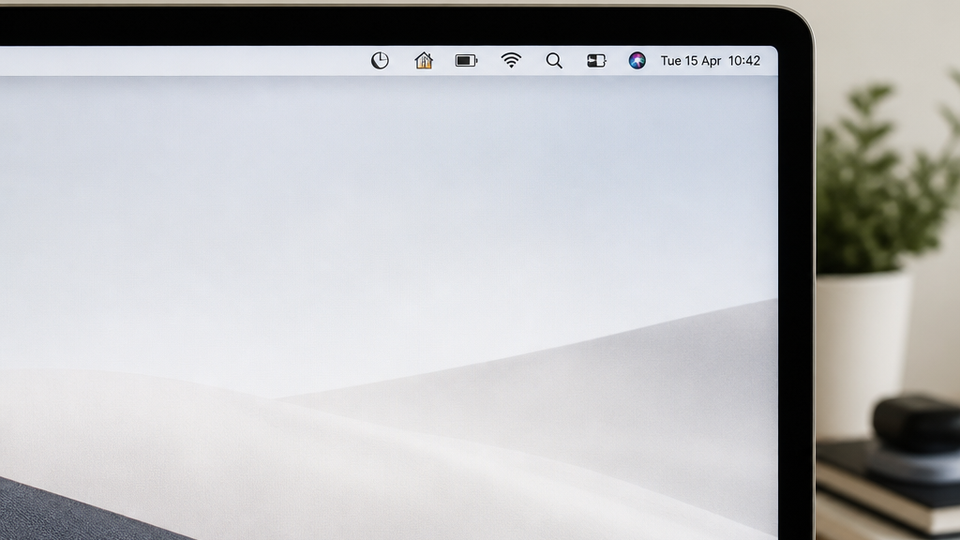Open Control Center toggles icon

point(596,61)
